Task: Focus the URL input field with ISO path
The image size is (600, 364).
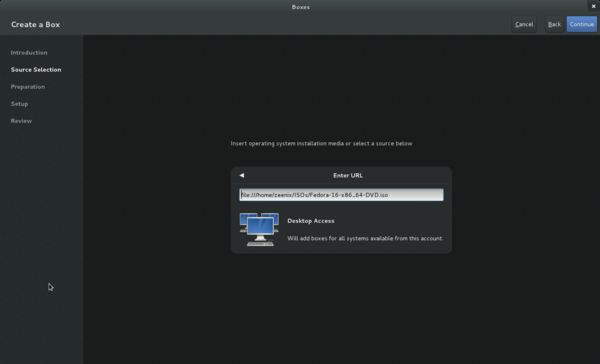Action: click(341, 195)
